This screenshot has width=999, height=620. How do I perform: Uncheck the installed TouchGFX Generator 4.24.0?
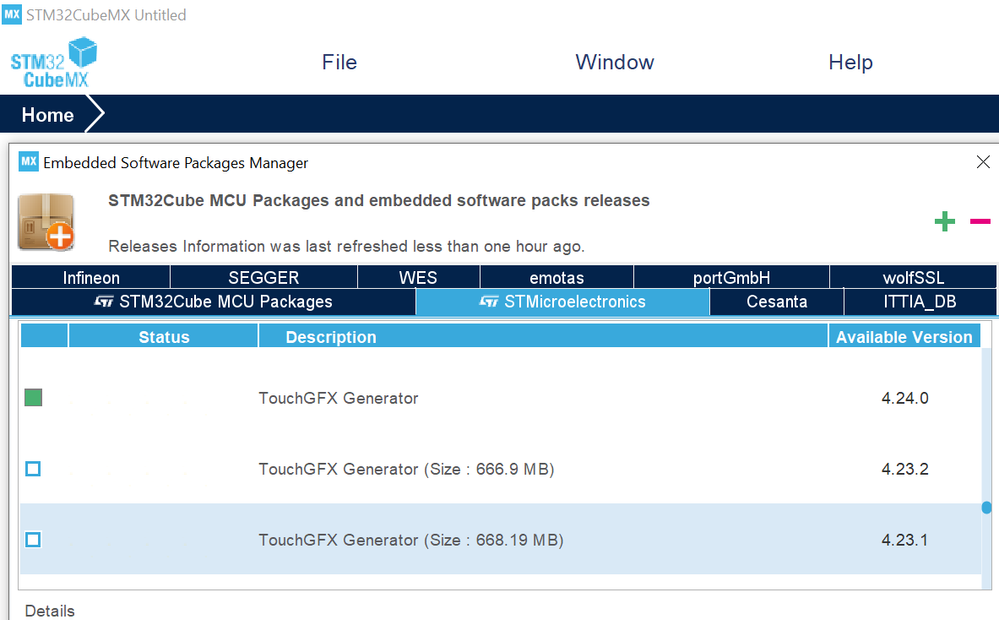(32, 397)
